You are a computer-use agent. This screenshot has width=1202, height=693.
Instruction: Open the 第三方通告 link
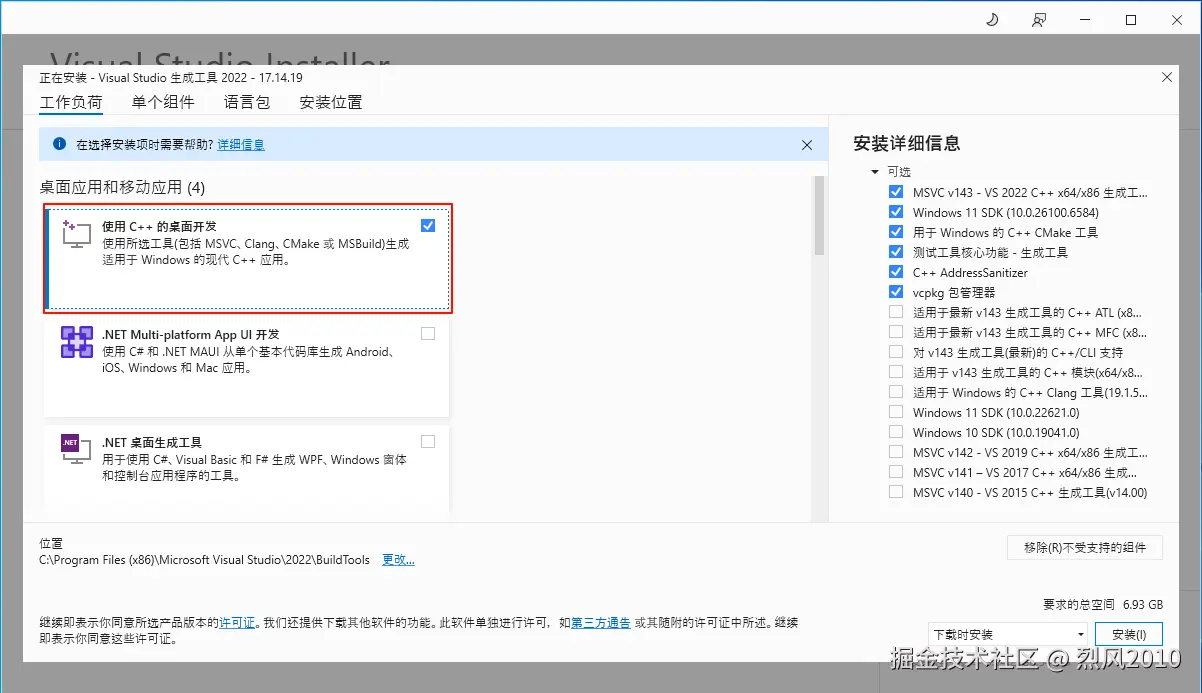(601, 622)
